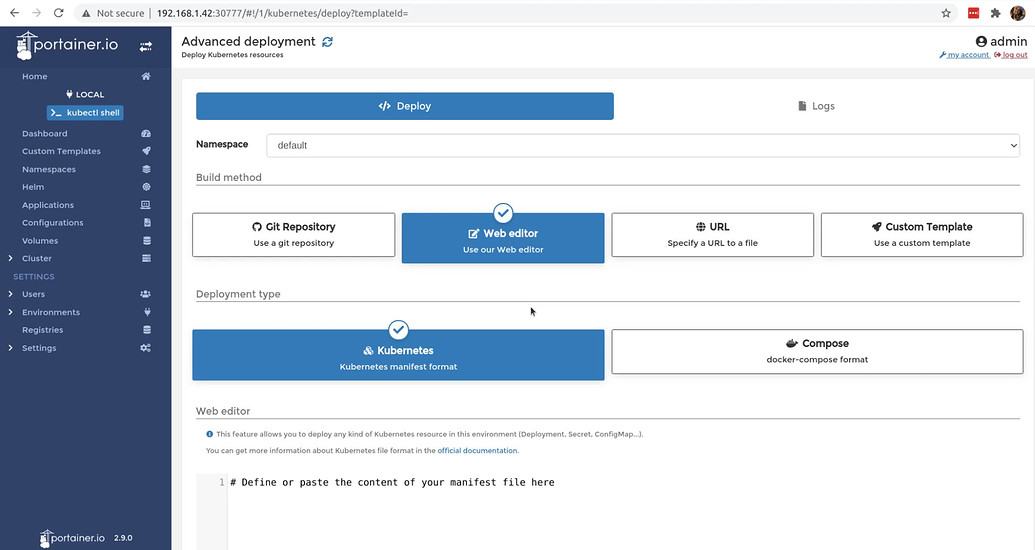Click the admin user avatar icon
Image resolution: width=1035 pixels, height=550 pixels.
[x=981, y=41]
